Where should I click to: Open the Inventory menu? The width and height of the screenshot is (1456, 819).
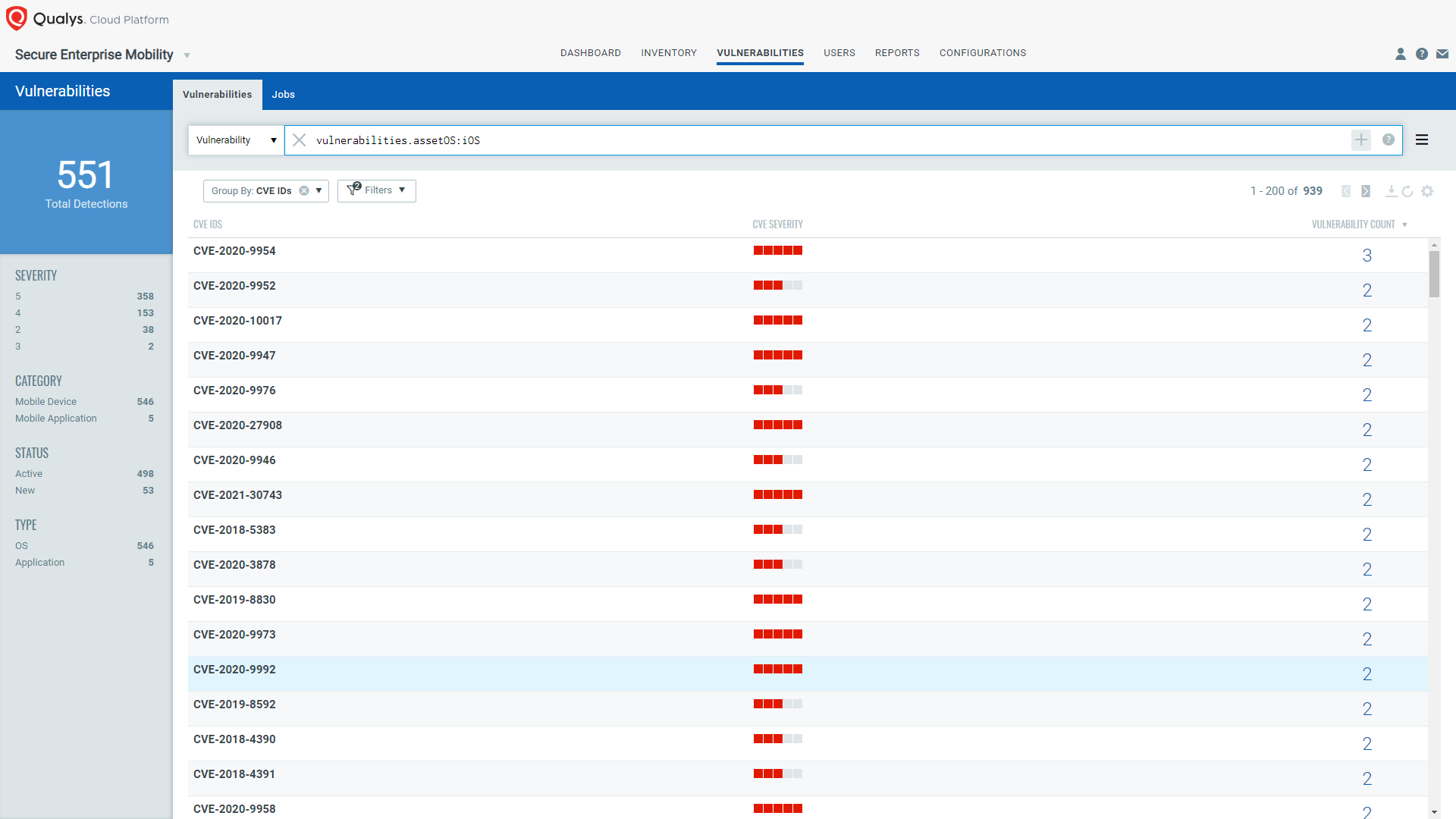pos(669,53)
